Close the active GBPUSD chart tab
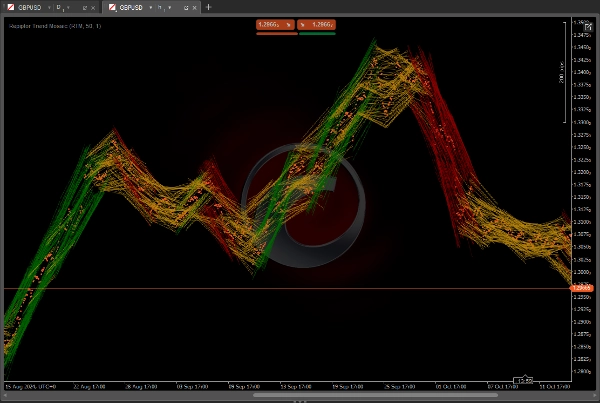Image resolution: width=600 pixels, height=403 pixels. (194, 8)
